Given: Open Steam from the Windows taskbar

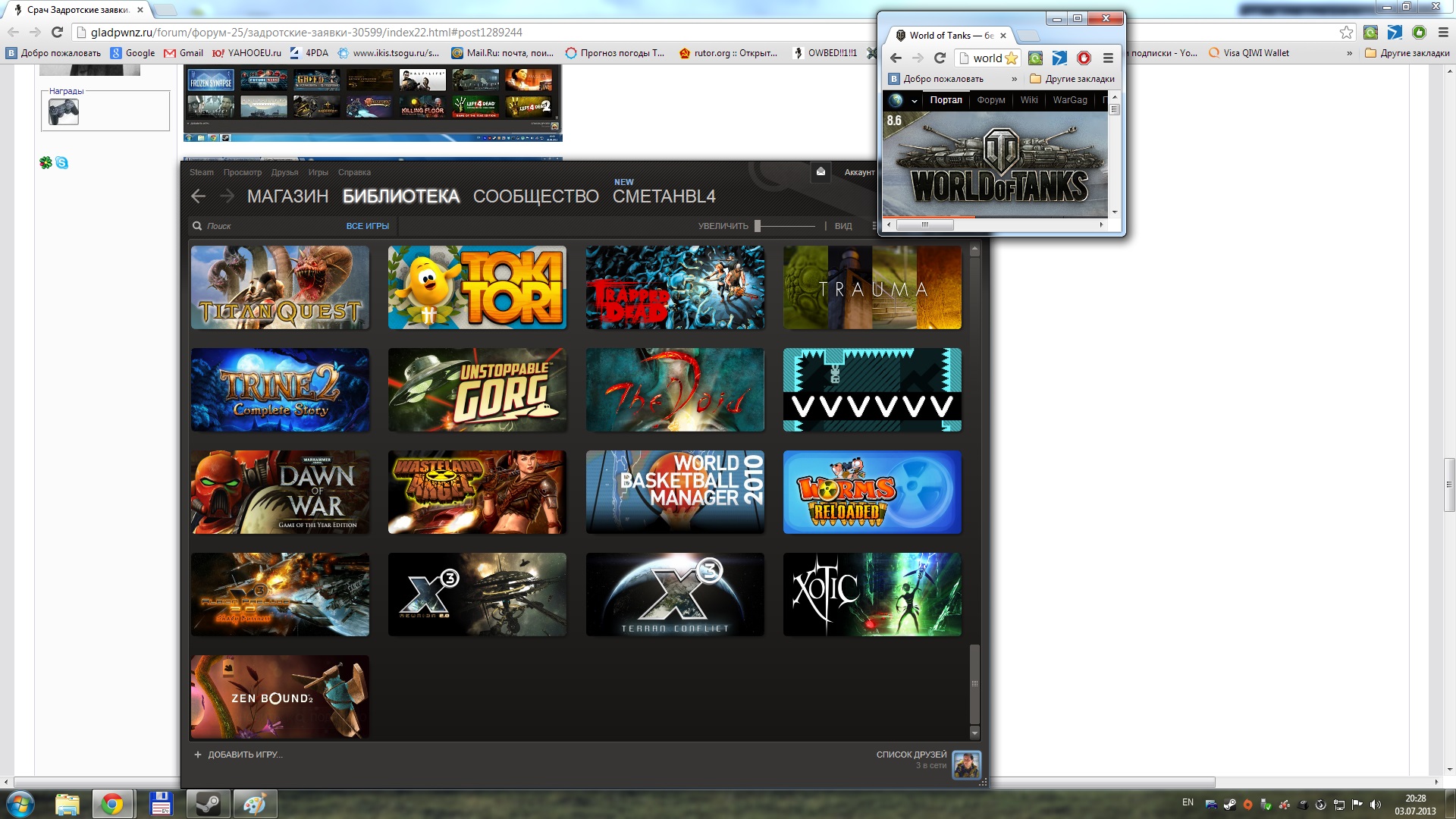Looking at the screenshot, I should 208,804.
